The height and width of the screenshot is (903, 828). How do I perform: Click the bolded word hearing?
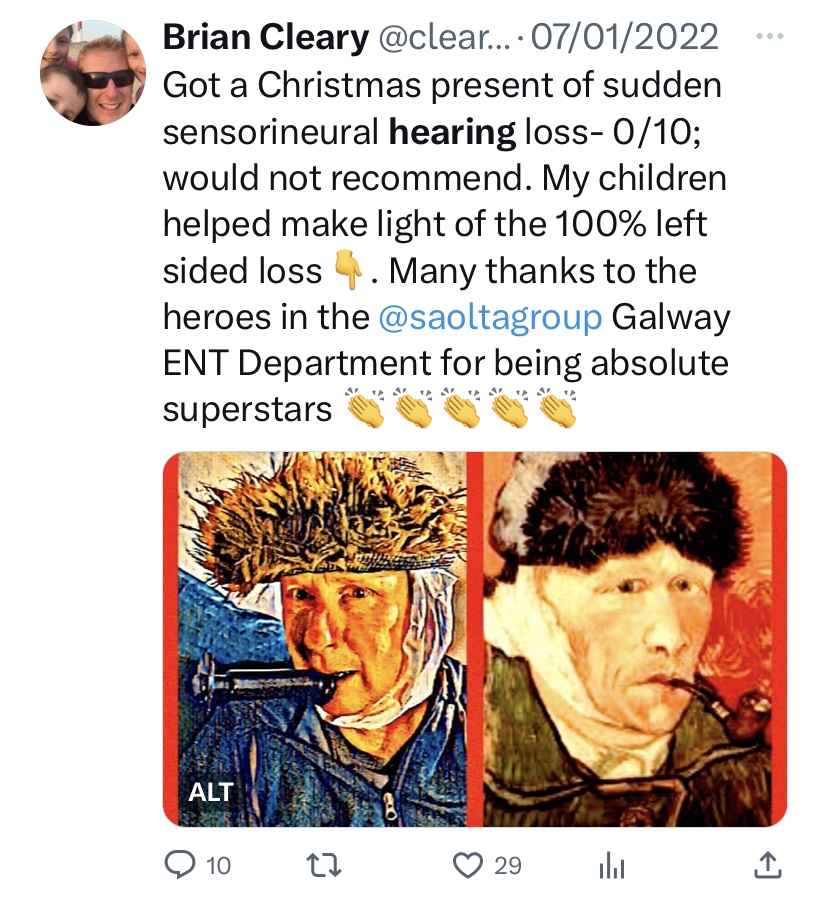click(x=452, y=131)
